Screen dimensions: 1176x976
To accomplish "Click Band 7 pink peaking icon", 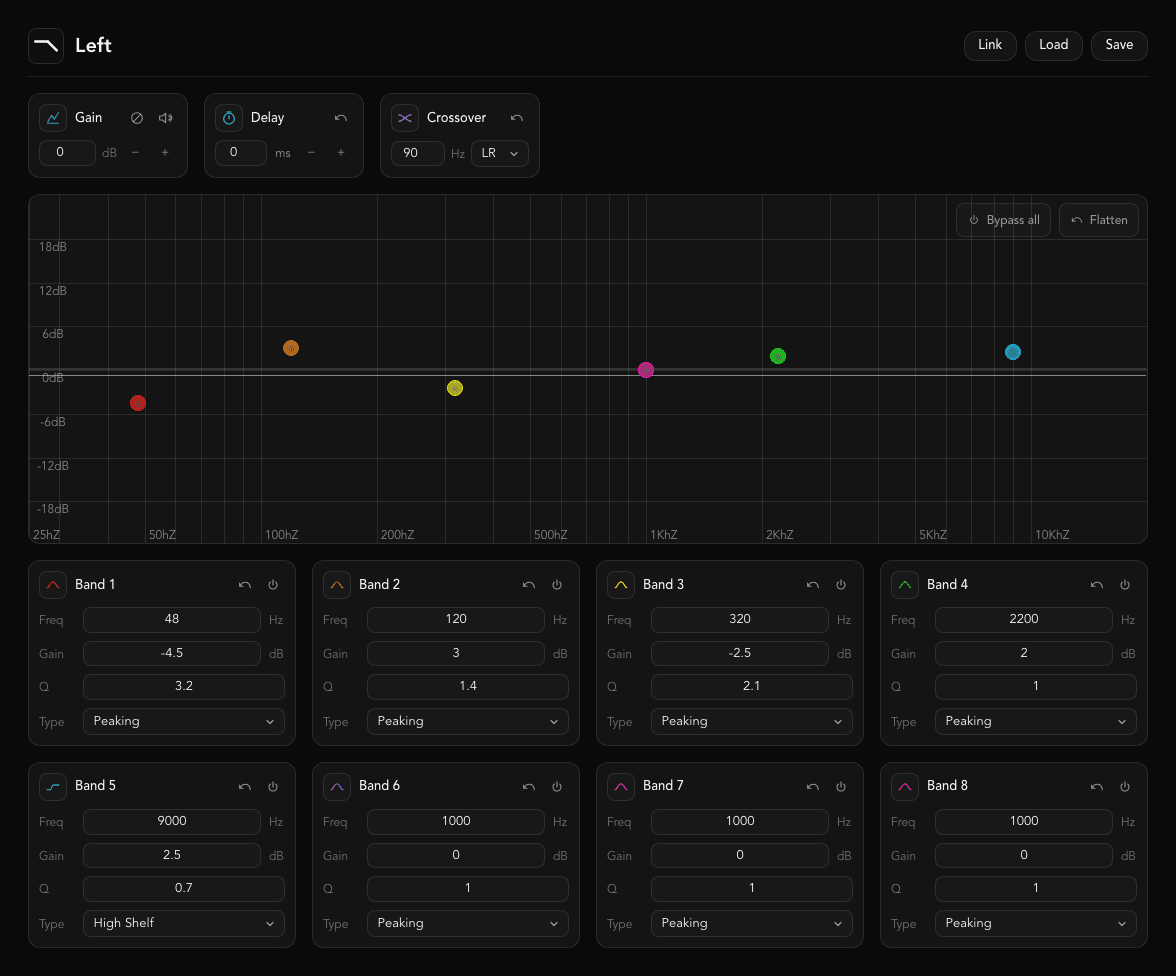I will pyautogui.click(x=621, y=786).
